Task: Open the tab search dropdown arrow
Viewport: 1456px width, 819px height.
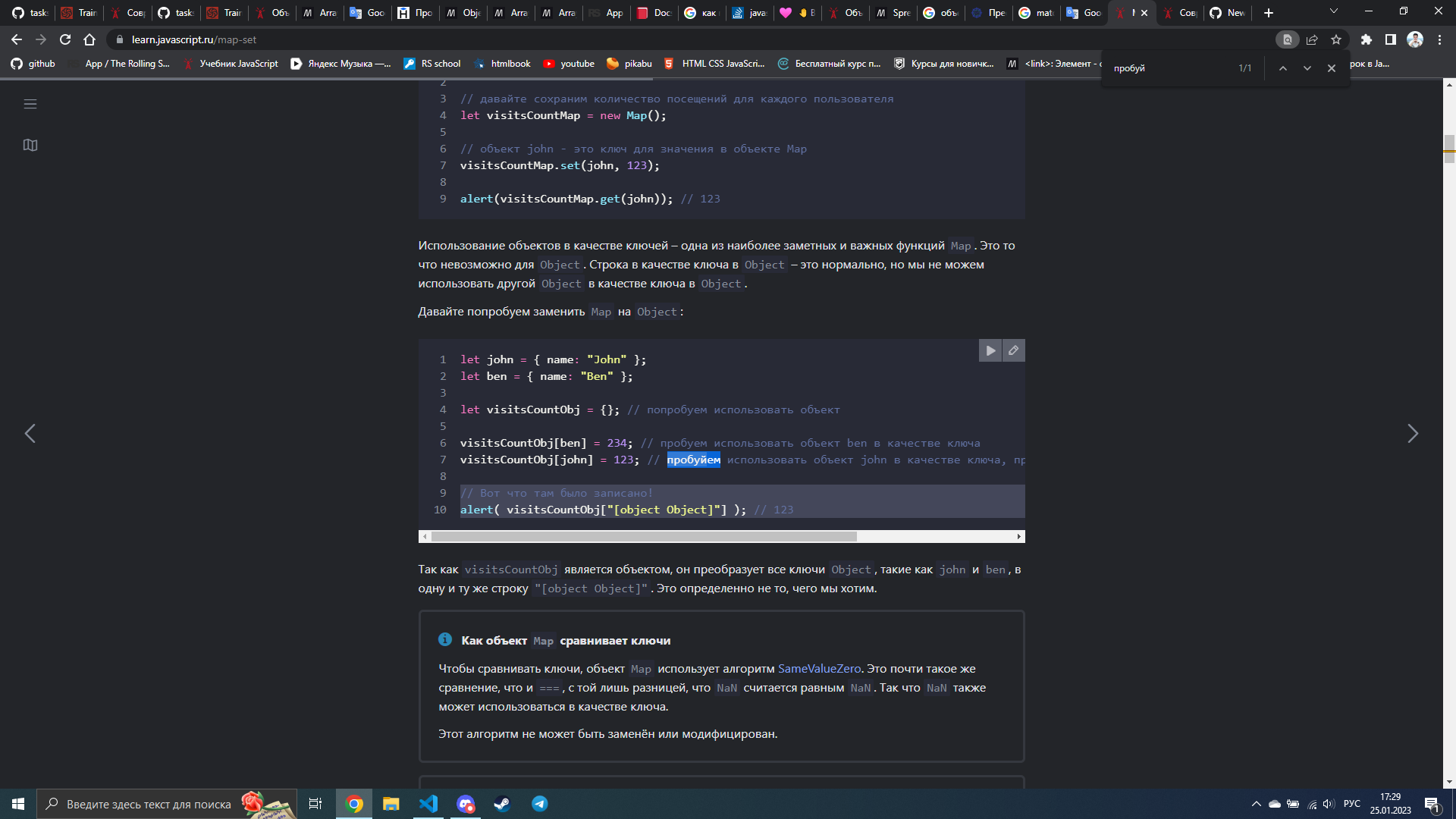Action: tap(1332, 12)
